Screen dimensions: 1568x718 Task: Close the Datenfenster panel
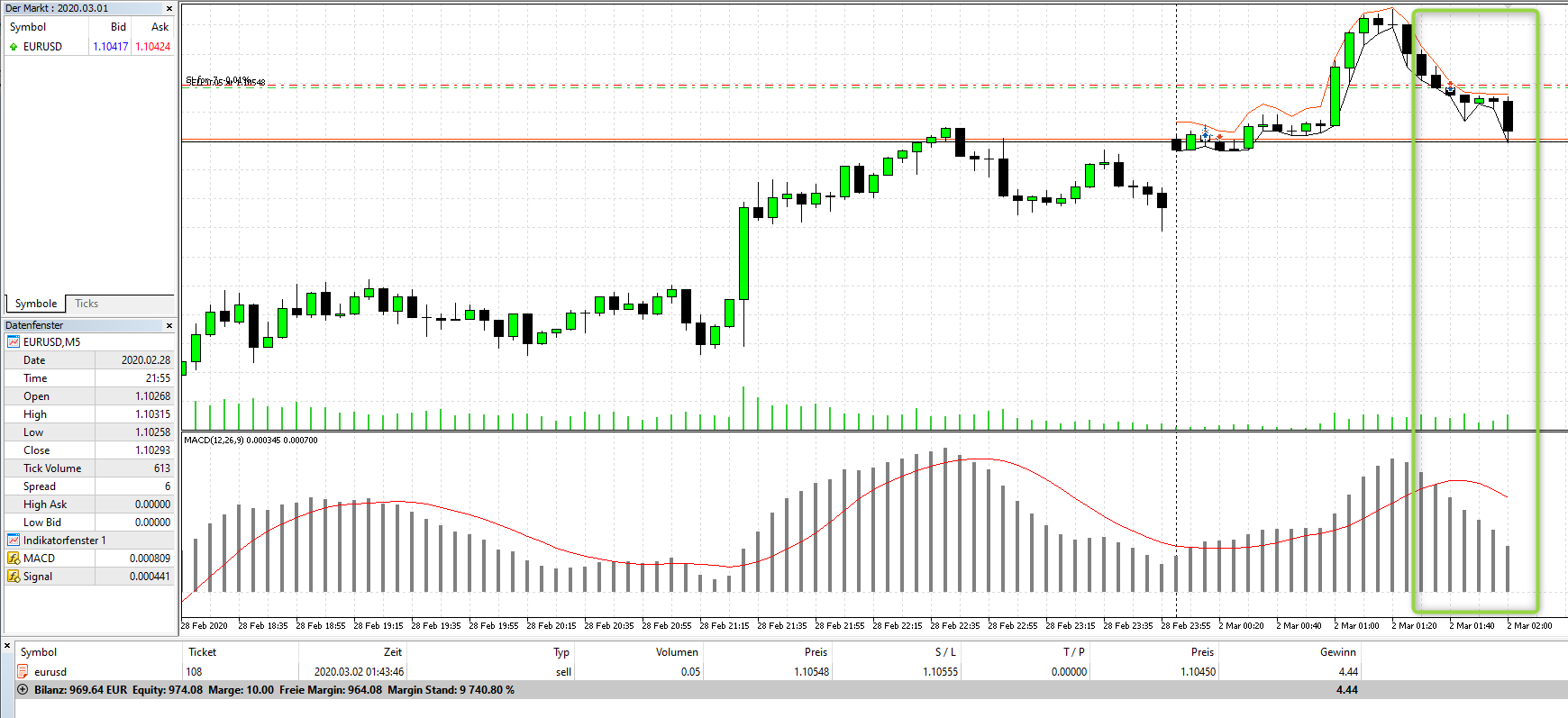(169, 325)
